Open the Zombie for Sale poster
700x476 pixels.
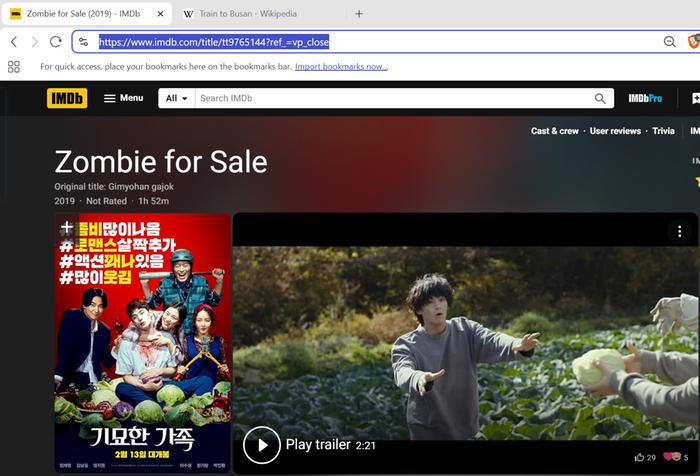pos(142,343)
